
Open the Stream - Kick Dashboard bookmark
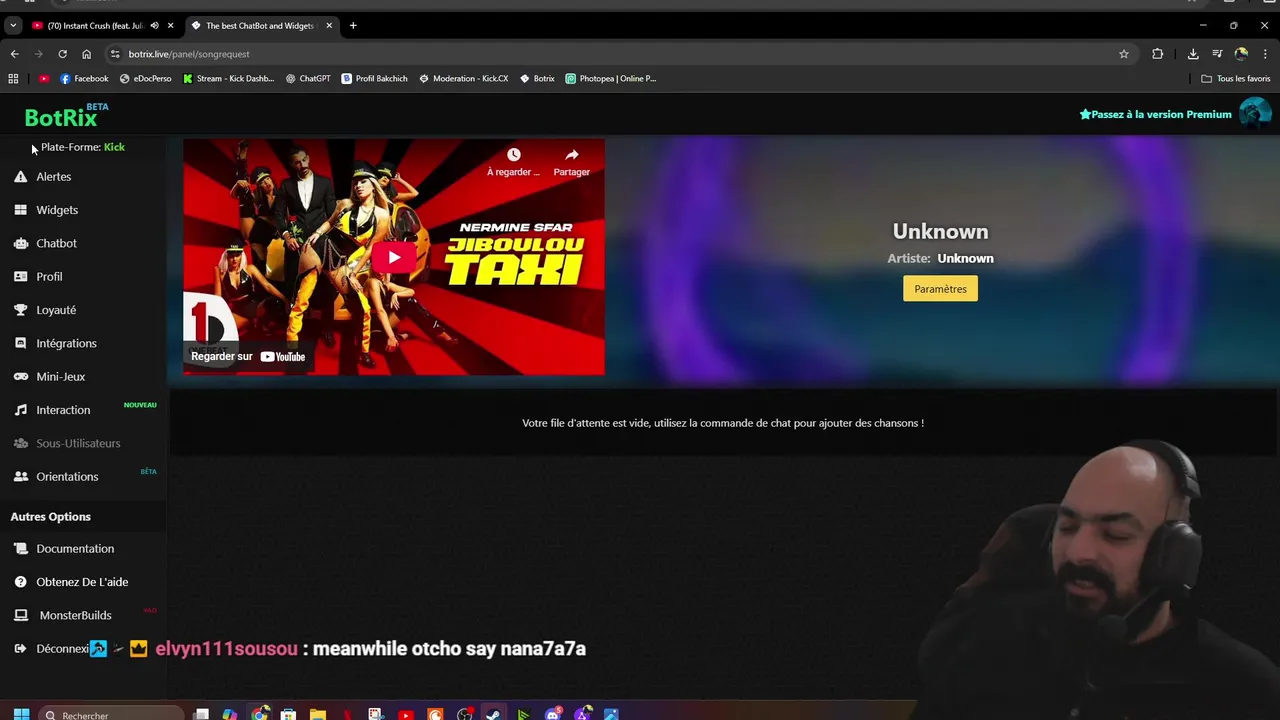[228, 78]
